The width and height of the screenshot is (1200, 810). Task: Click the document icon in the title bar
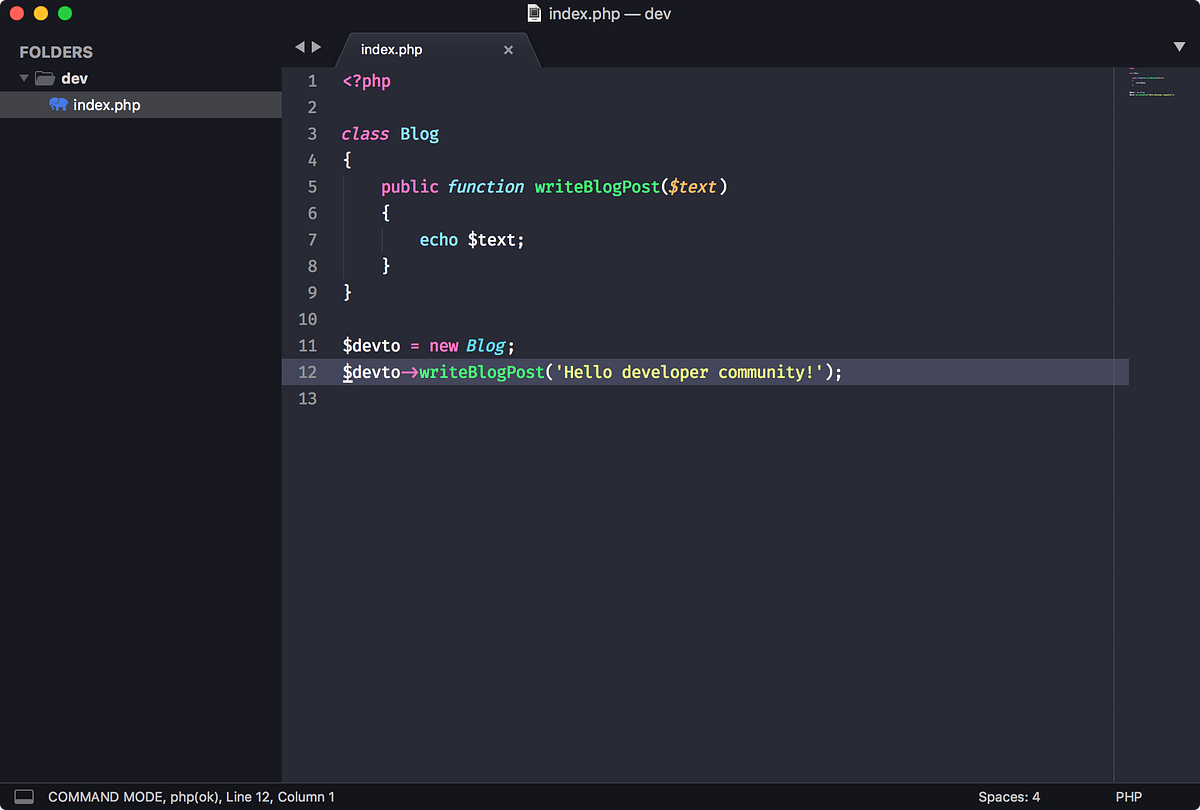535,13
